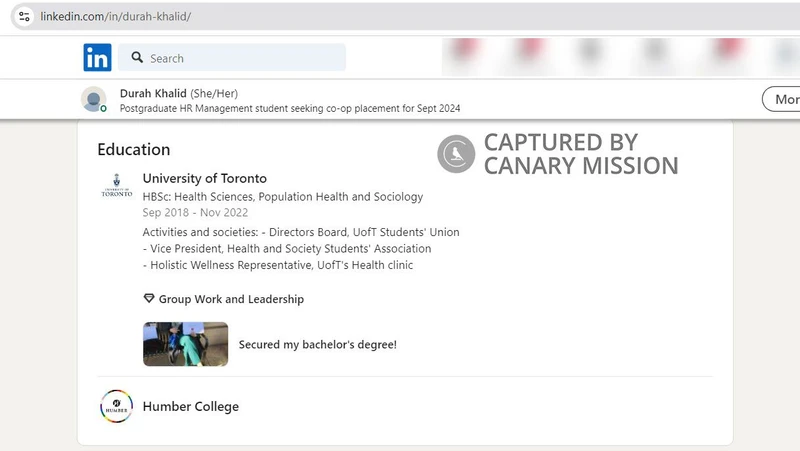Click the Education section heading

point(134,149)
